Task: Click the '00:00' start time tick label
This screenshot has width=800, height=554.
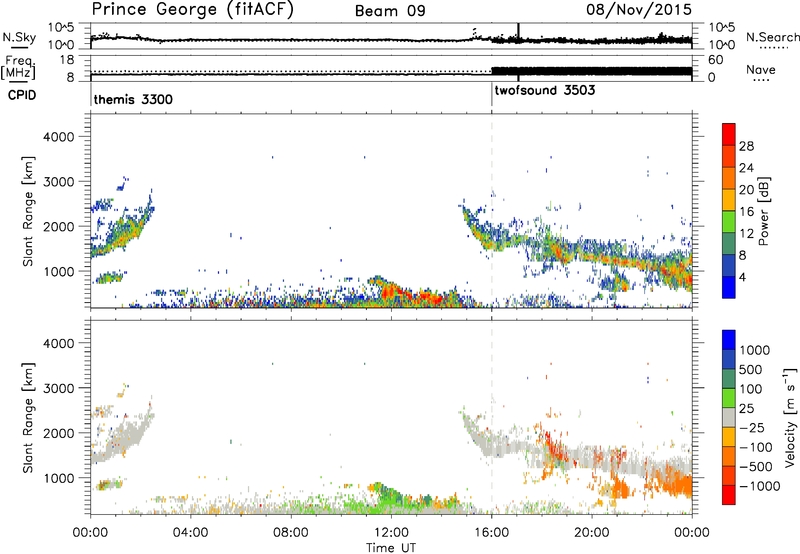Action: [90, 533]
